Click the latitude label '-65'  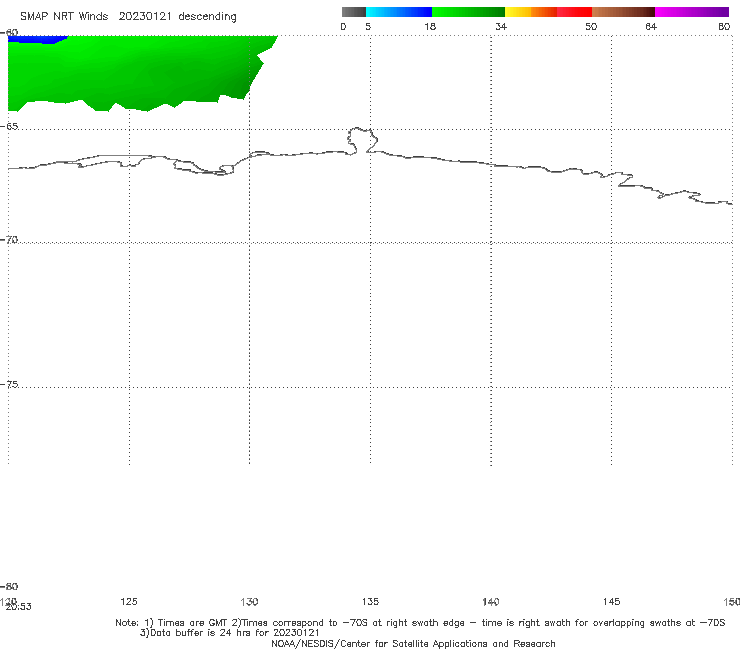coord(9,127)
